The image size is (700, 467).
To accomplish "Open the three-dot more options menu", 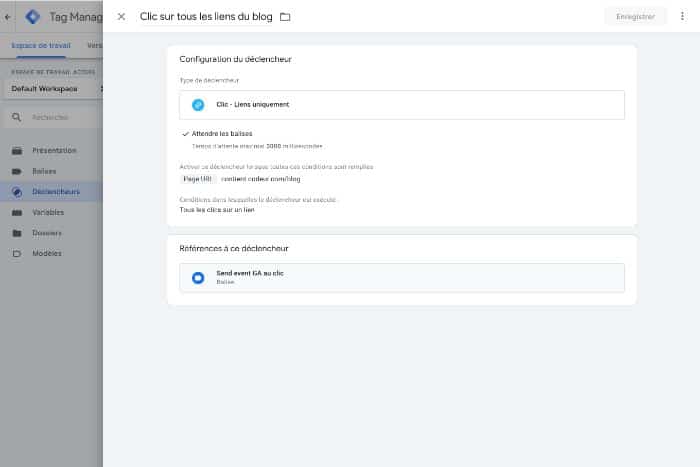I will (683, 17).
